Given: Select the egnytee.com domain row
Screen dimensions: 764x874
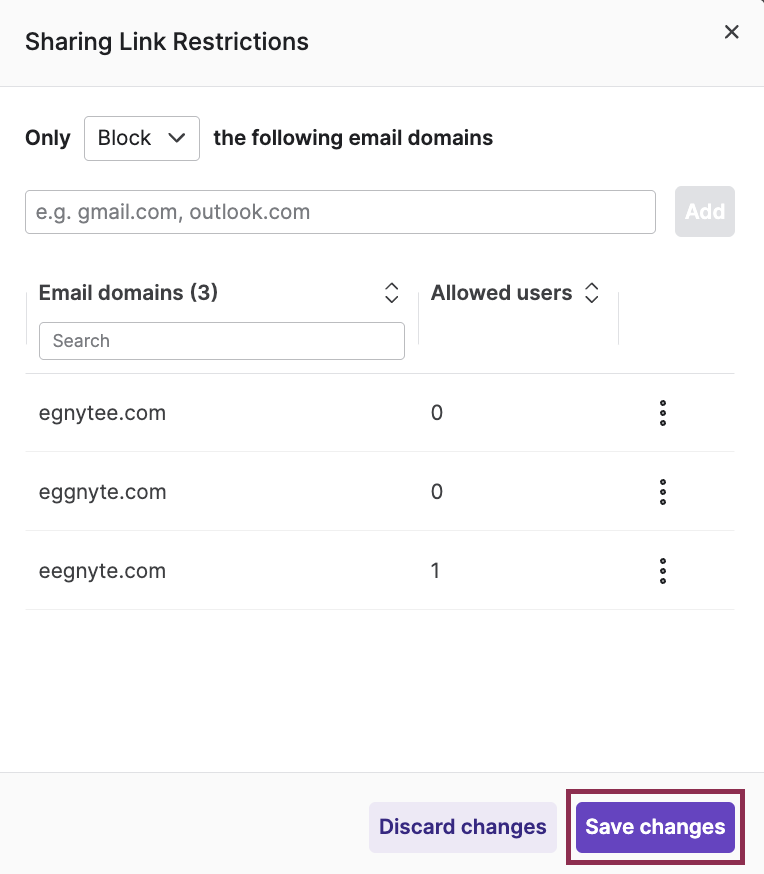Looking at the screenshot, I should [102, 413].
